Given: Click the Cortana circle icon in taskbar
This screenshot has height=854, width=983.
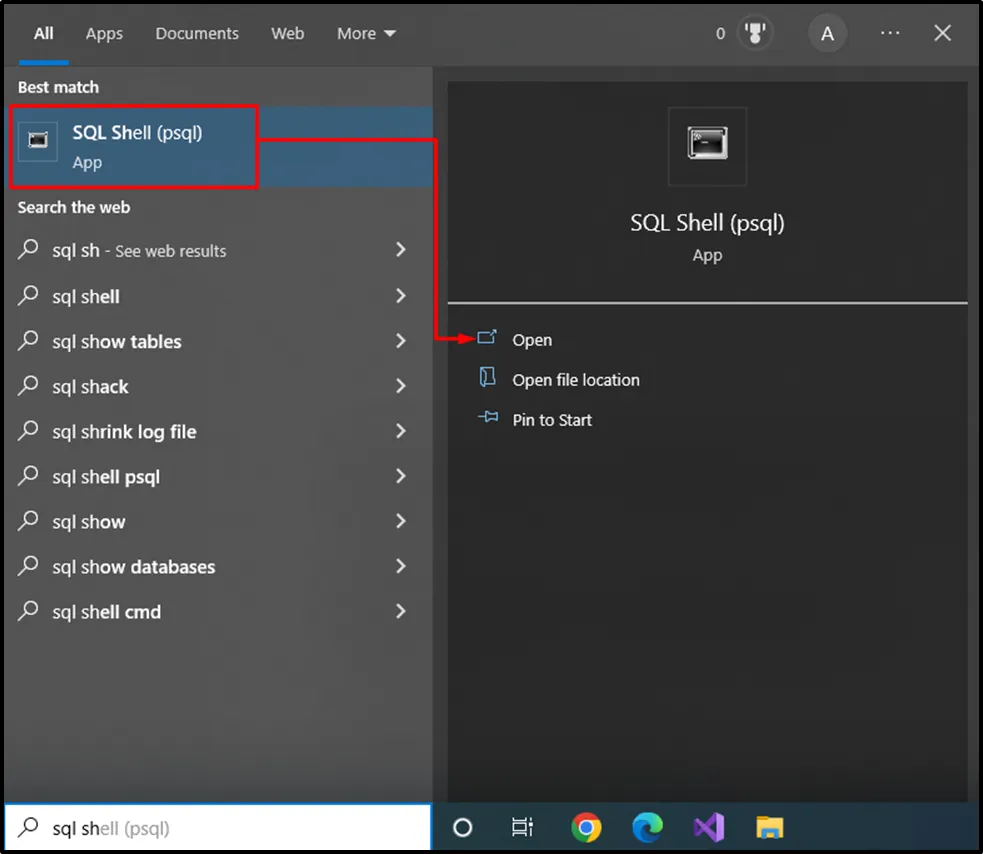Looking at the screenshot, I should tap(462, 827).
